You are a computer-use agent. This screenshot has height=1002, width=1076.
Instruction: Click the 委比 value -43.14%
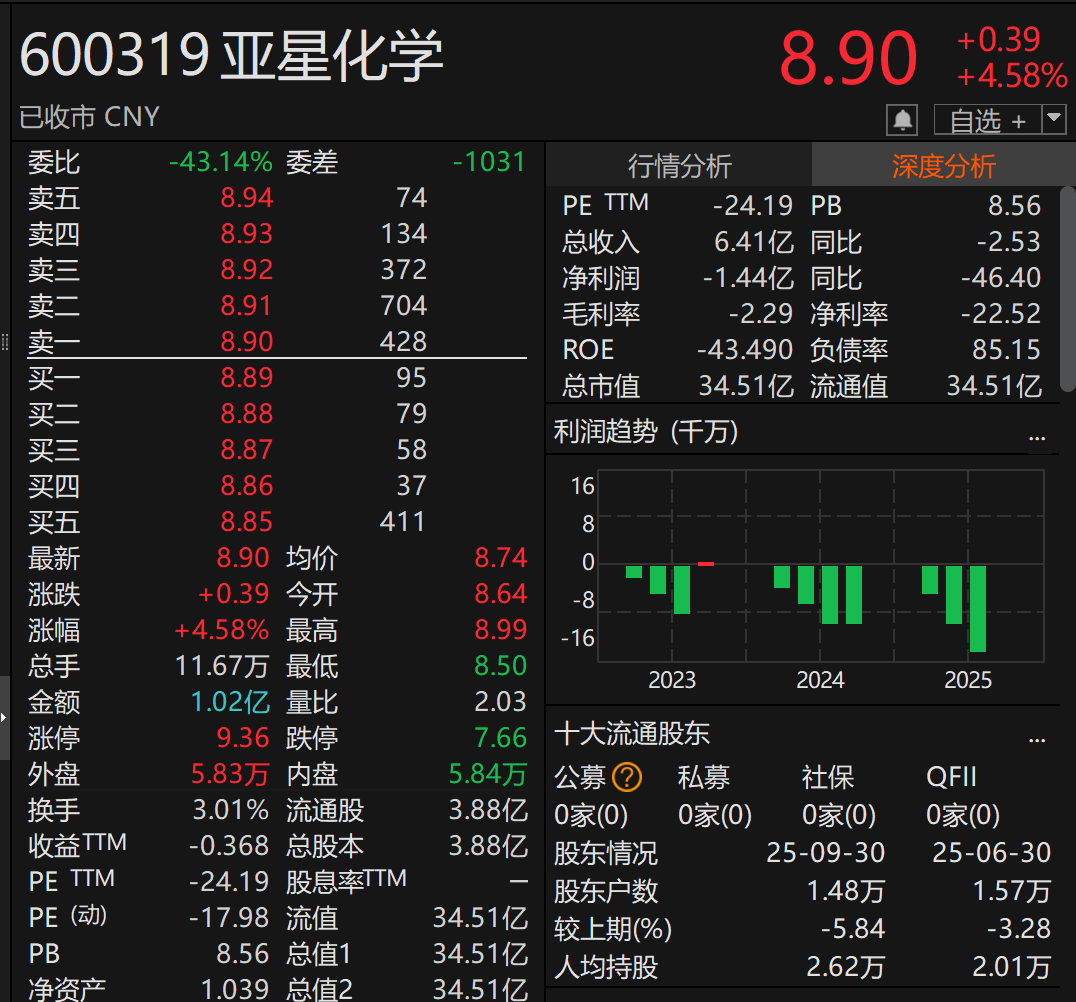coord(220,162)
